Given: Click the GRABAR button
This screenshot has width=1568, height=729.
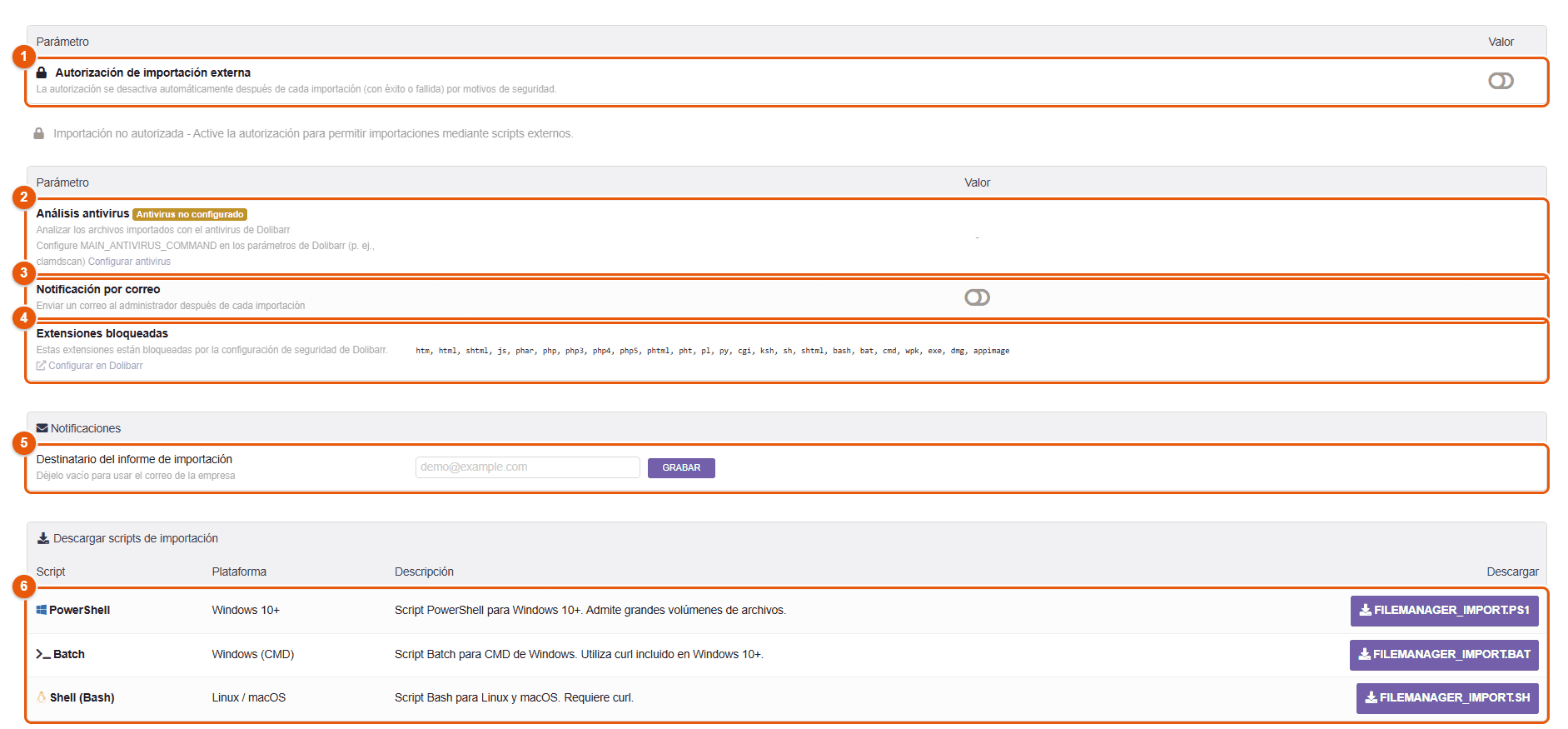Looking at the screenshot, I should pos(681,468).
